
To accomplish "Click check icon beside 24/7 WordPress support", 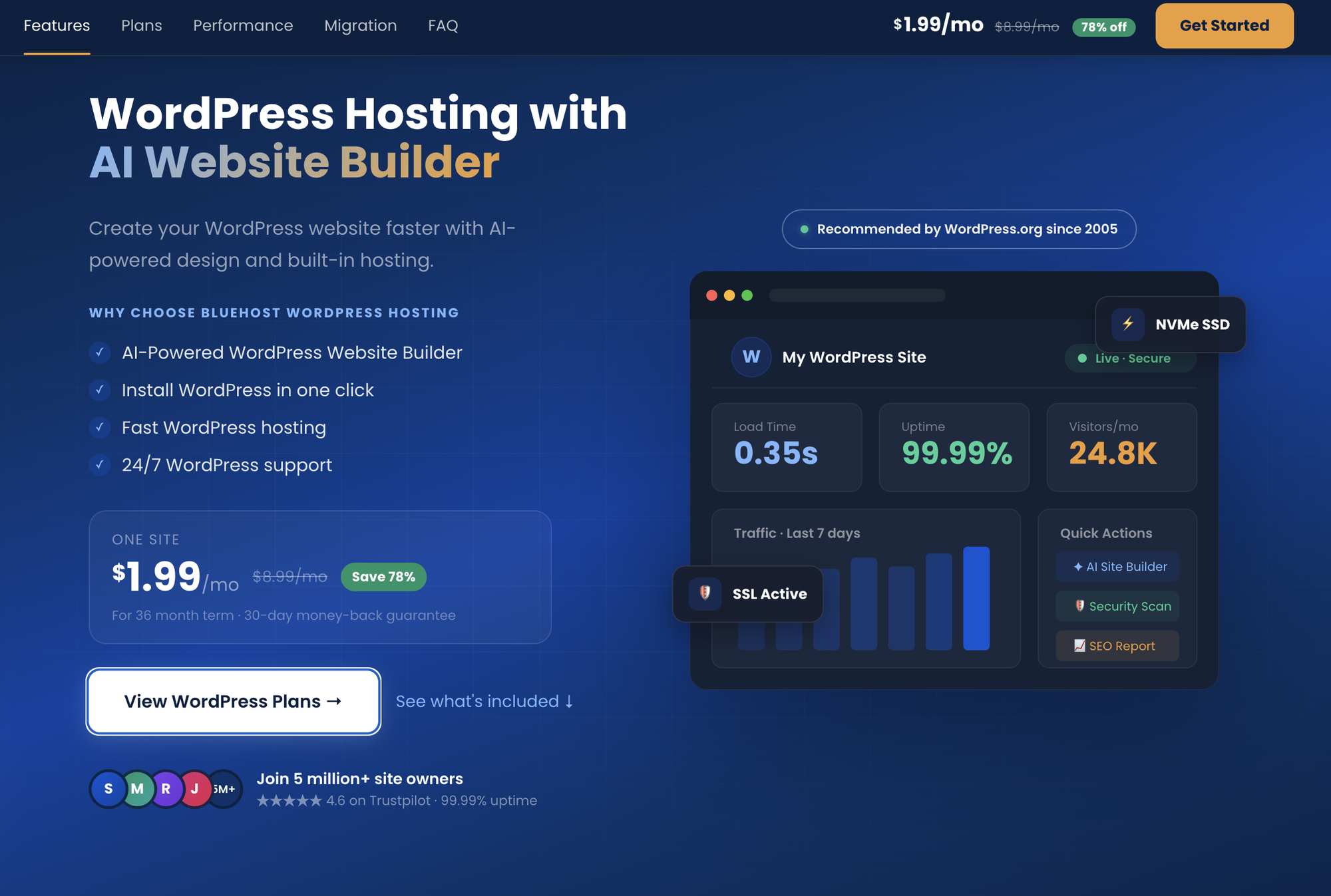I will pos(100,464).
